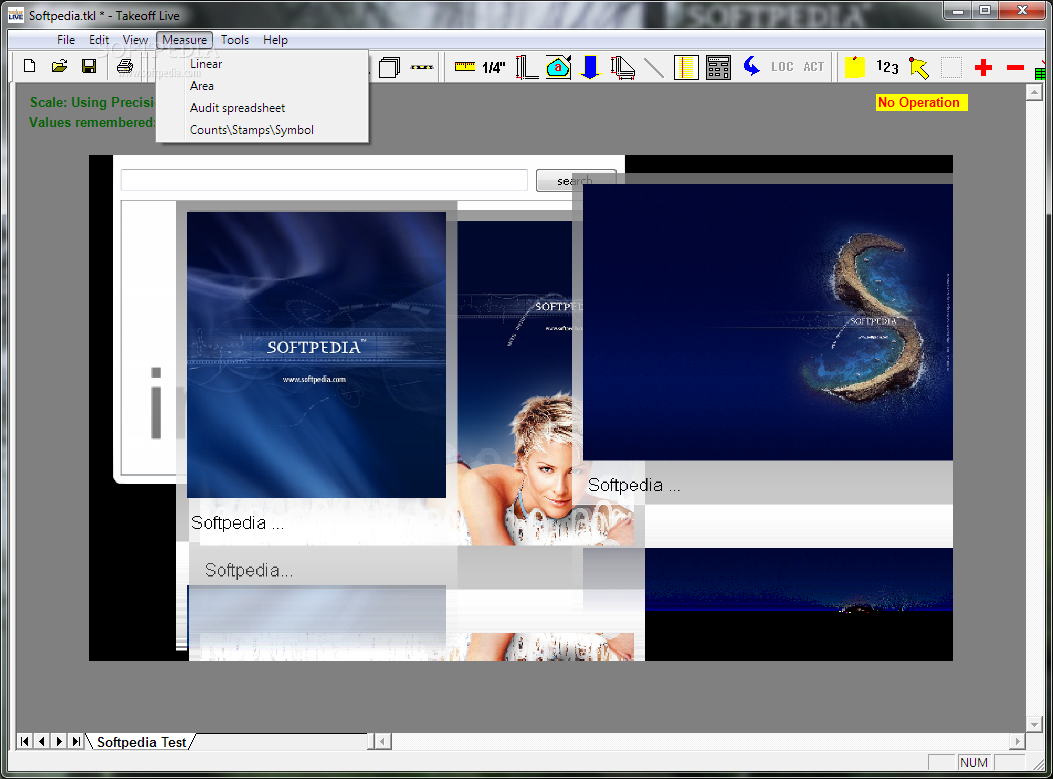The height and width of the screenshot is (779, 1053).
Task: Go to the next sheet tab
Action: click(59, 741)
